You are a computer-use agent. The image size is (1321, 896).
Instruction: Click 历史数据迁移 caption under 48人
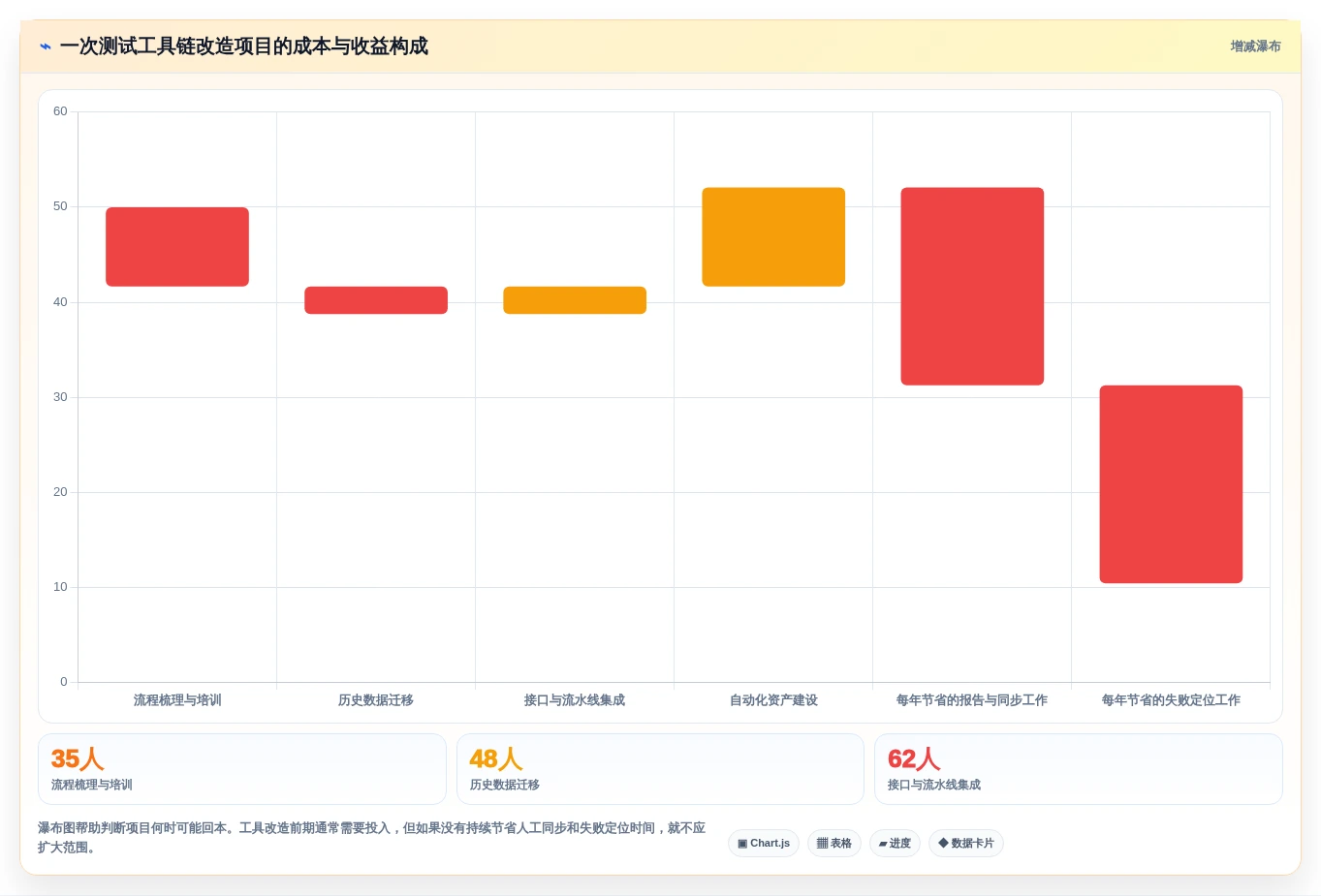pyautogui.click(x=505, y=786)
